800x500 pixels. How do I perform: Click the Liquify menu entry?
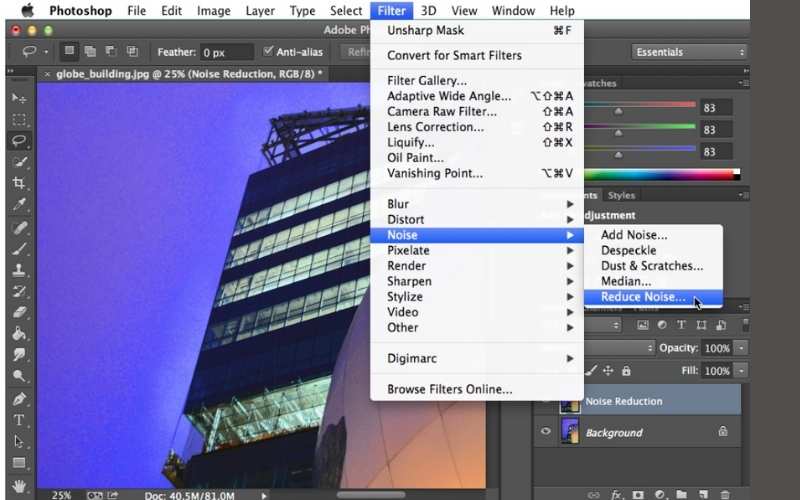point(477,142)
